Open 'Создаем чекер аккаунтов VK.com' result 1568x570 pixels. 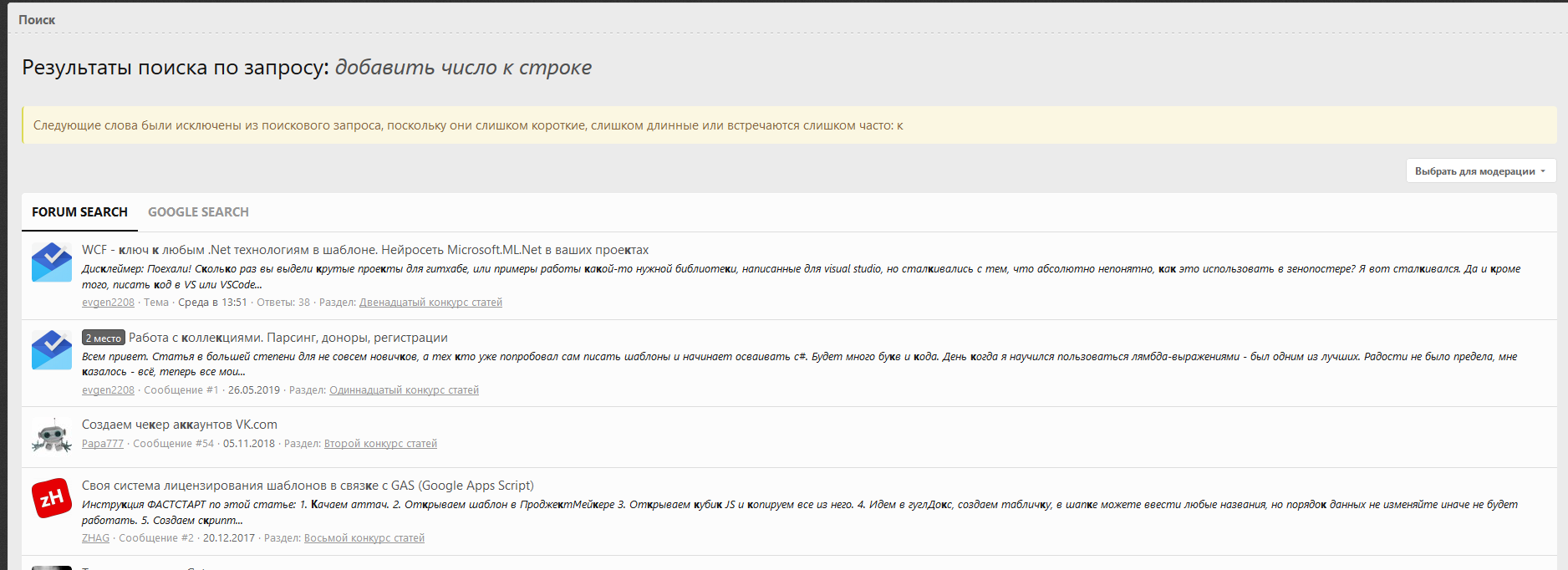[179, 425]
